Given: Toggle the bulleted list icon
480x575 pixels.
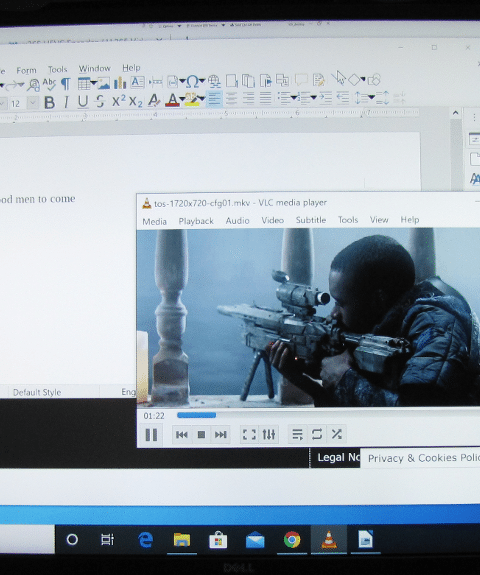Looking at the screenshot, I should pyautogui.click(x=284, y=98).
